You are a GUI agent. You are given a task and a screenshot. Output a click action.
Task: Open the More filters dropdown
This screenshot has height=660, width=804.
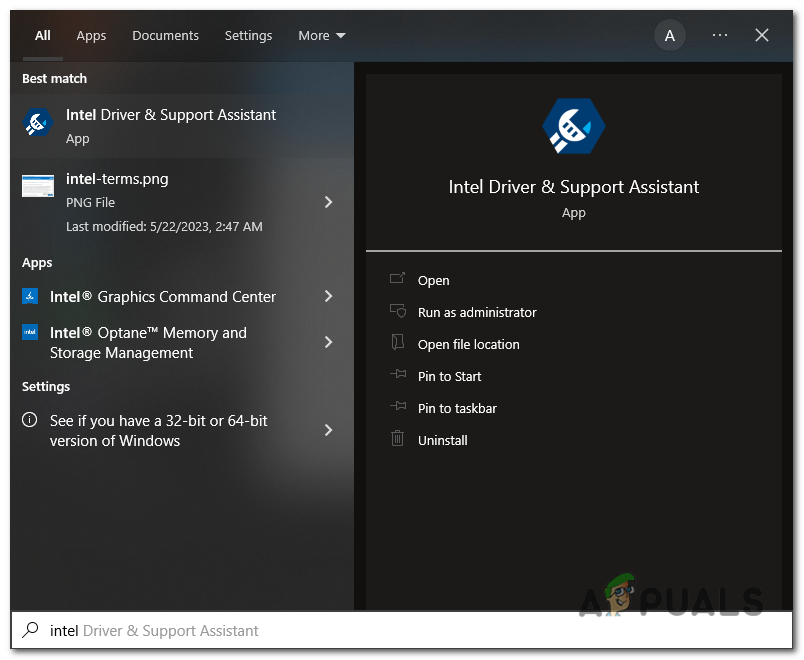321,35
